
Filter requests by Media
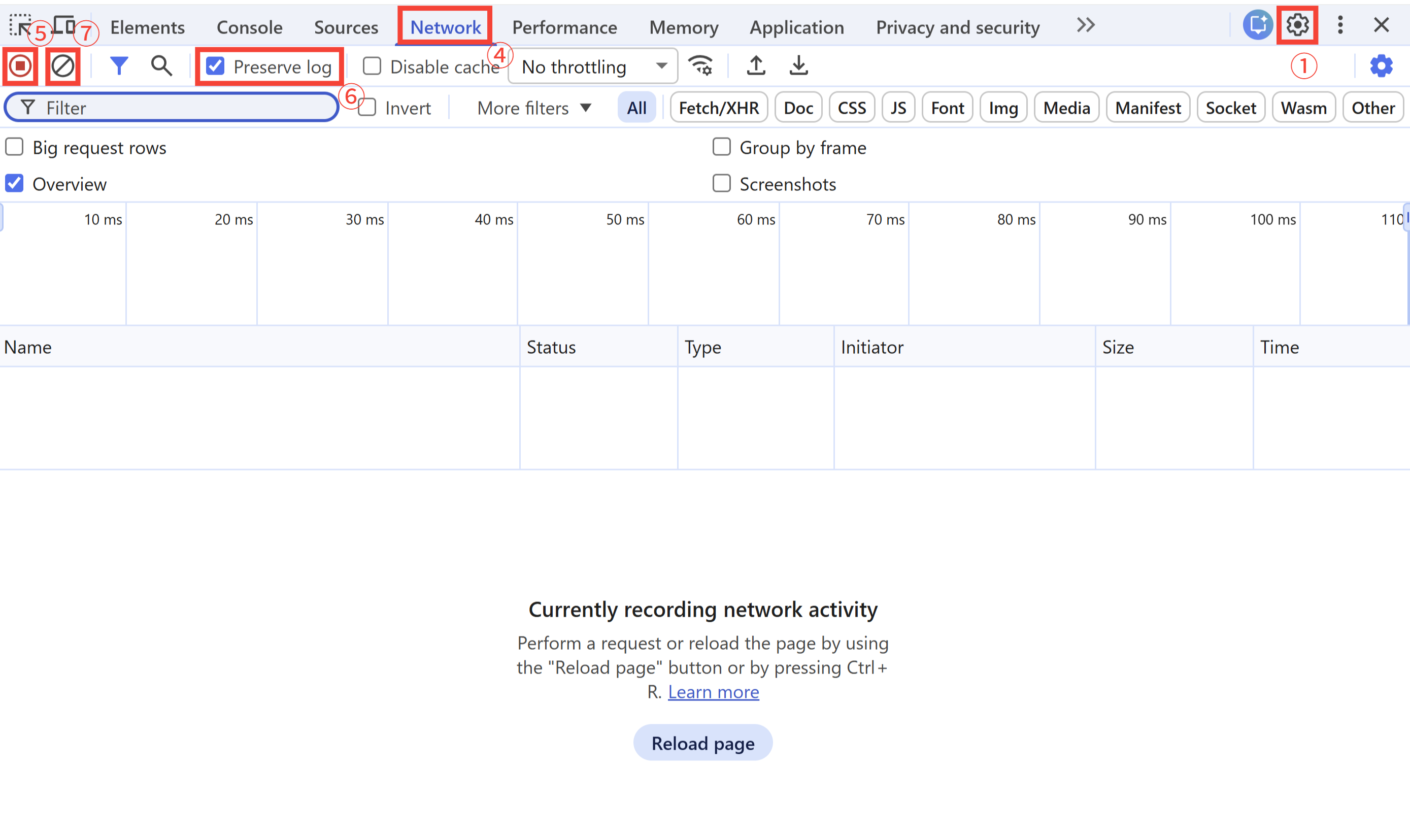coord(1066,108)
